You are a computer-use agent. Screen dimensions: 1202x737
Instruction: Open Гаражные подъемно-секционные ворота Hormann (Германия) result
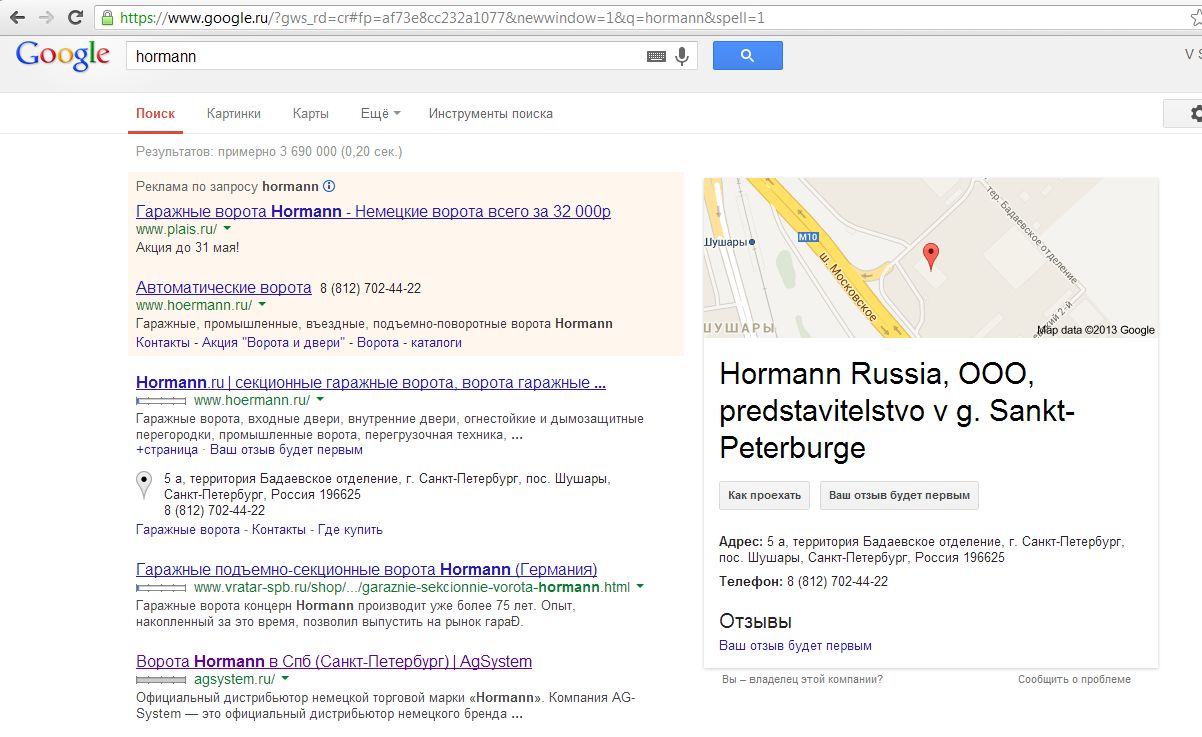click(x=367, y=569)
